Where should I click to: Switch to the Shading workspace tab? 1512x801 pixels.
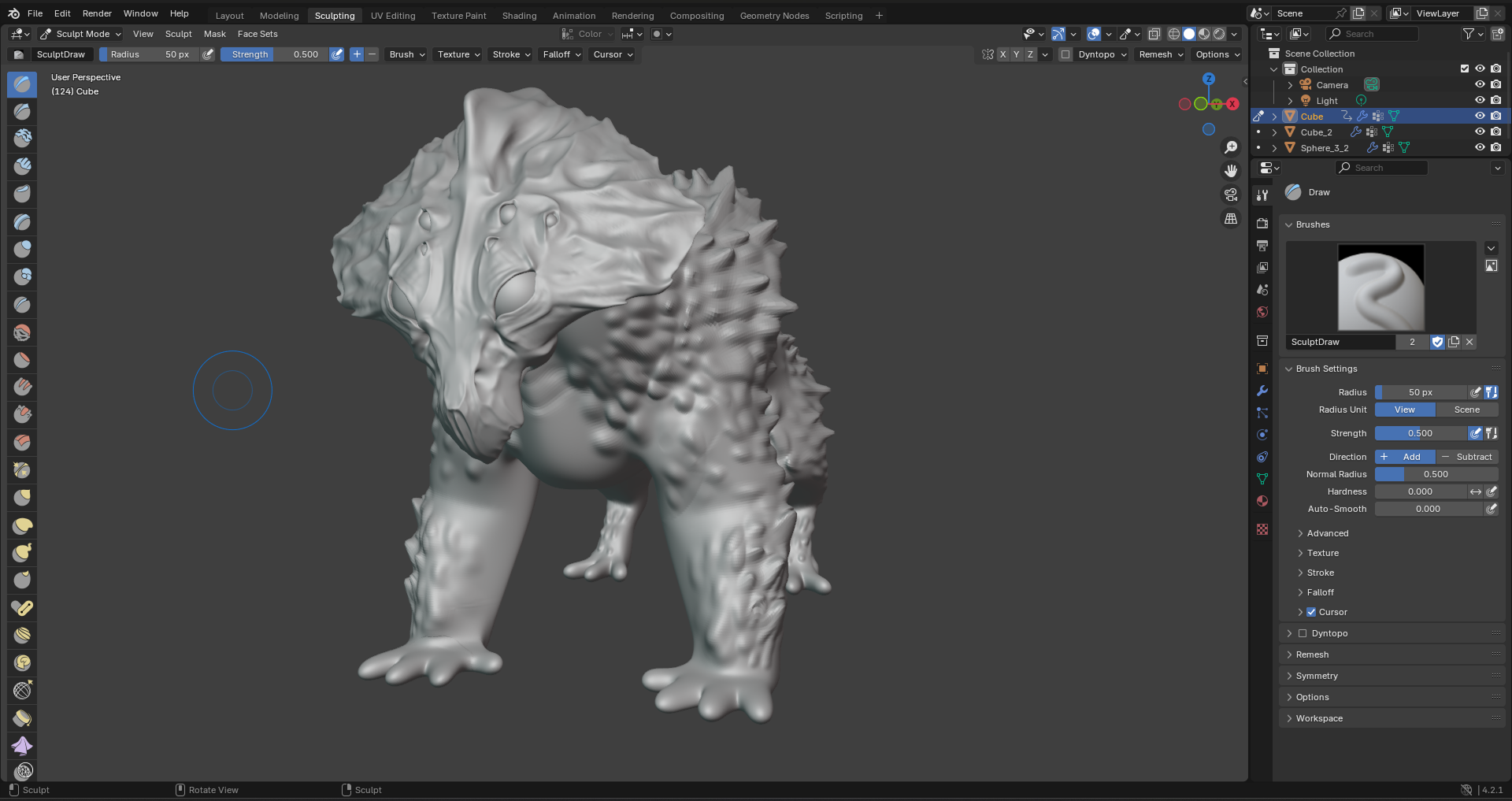point(519,16)
